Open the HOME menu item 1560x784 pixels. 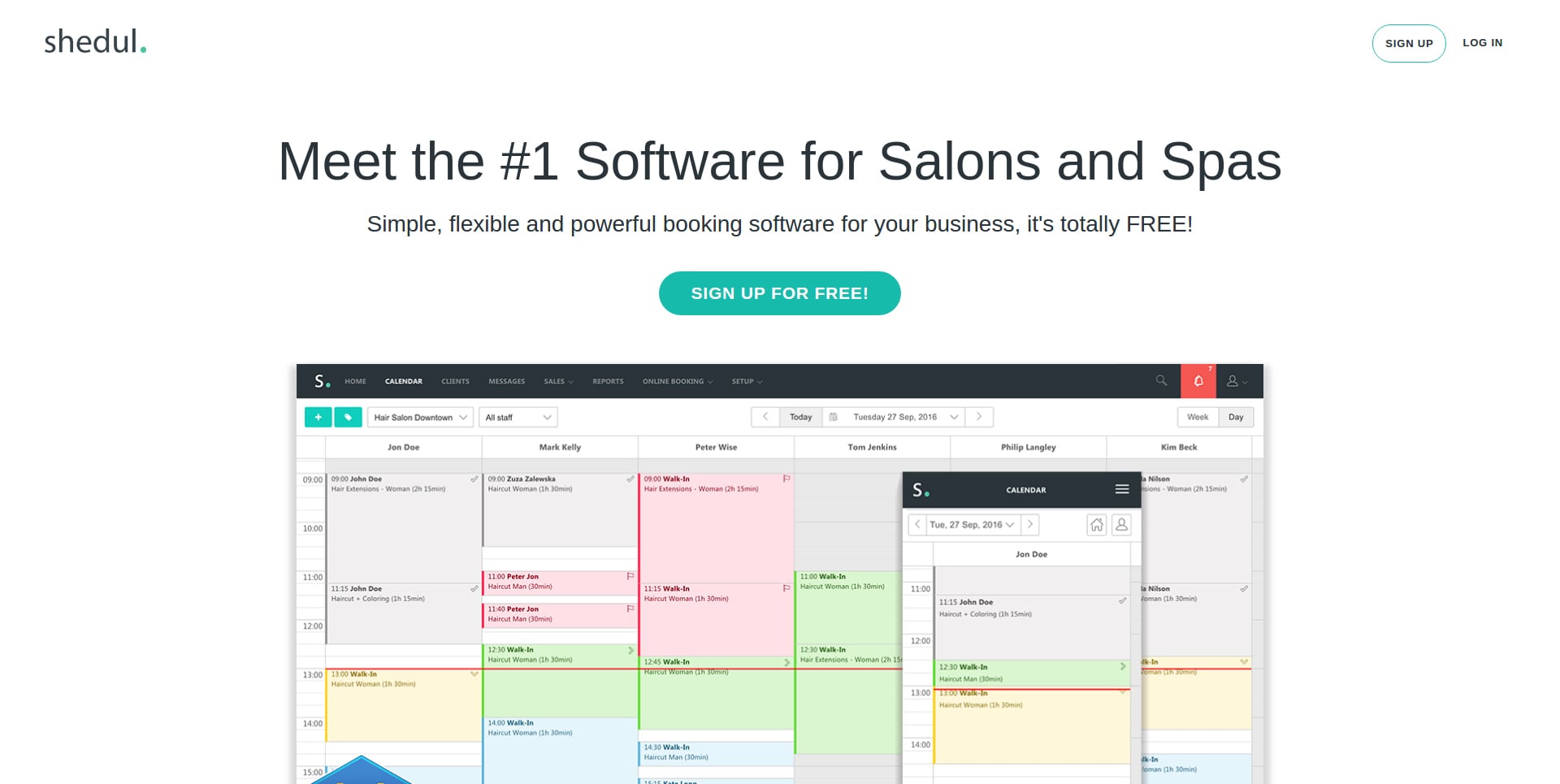pyautogui.click(x=355, y=381)
